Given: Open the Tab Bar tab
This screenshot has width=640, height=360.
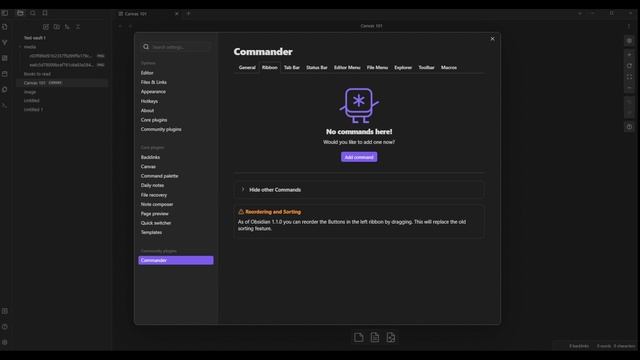Looking at the screenshot, I should (x=291, y=67).
